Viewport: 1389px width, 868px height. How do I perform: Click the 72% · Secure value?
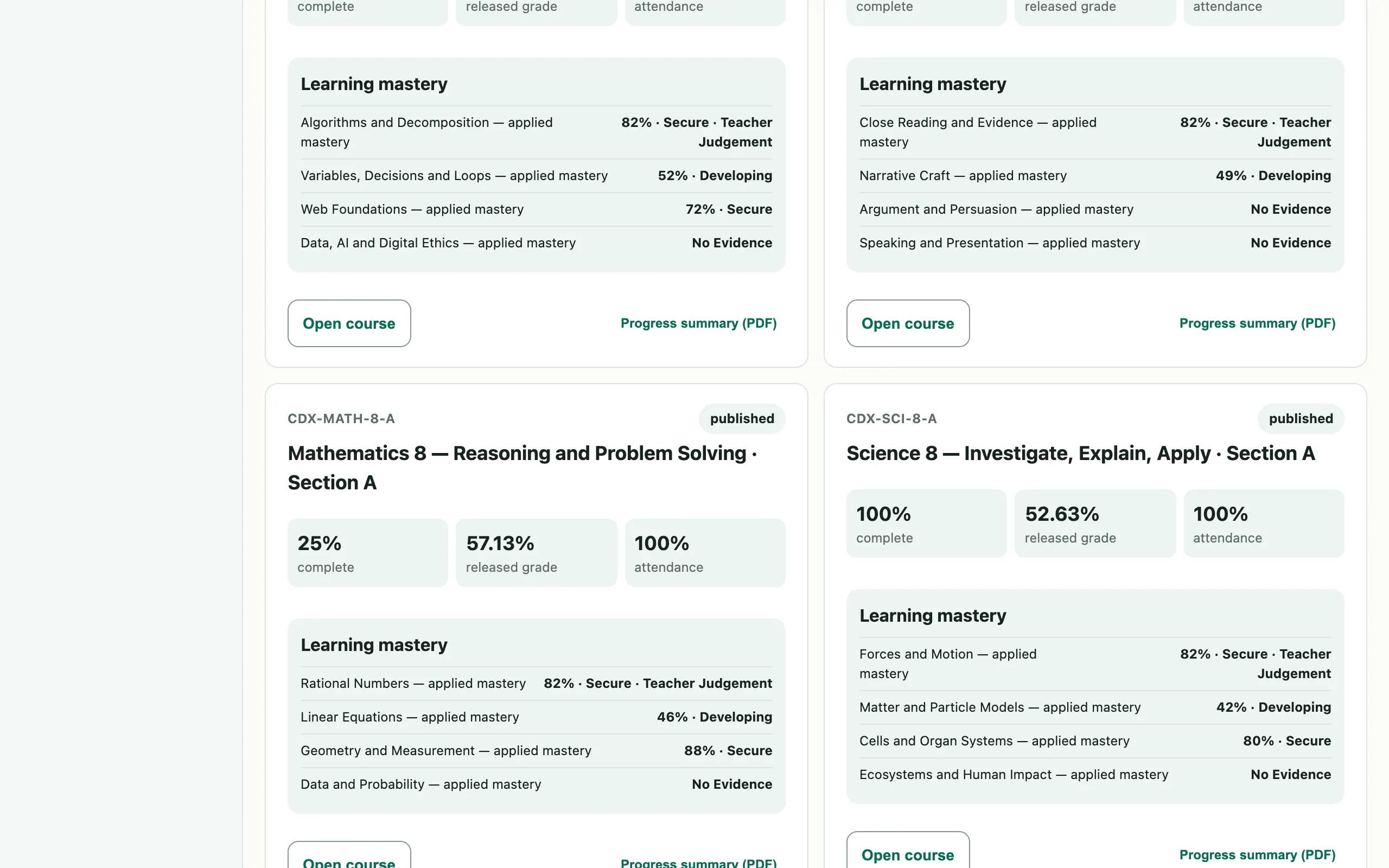point(728,209)
